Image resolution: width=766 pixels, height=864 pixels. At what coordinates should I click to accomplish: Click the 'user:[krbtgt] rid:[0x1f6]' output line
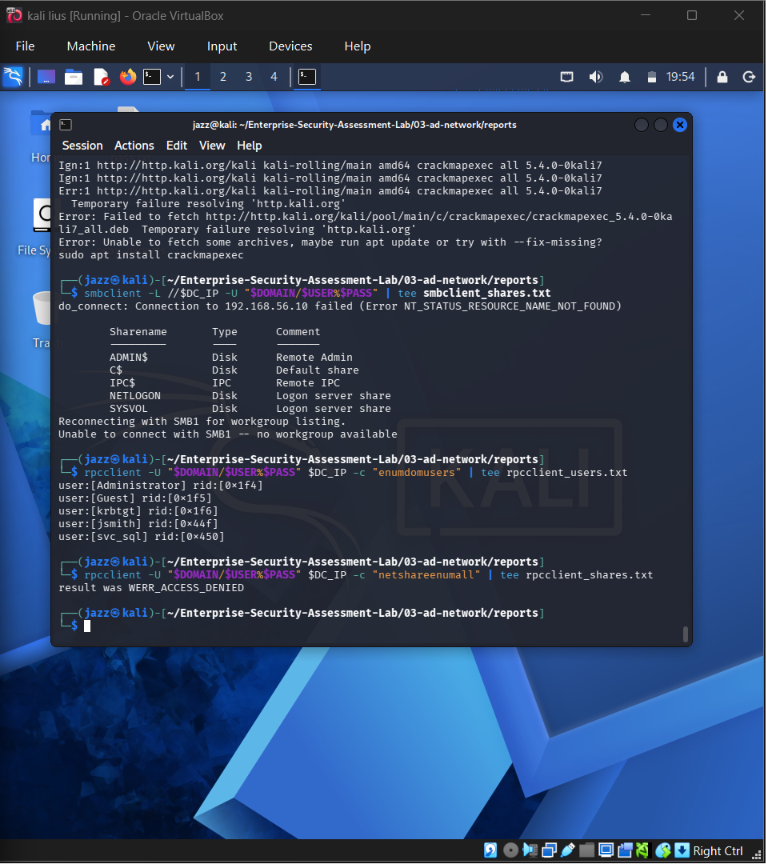[x=138, y=511]
